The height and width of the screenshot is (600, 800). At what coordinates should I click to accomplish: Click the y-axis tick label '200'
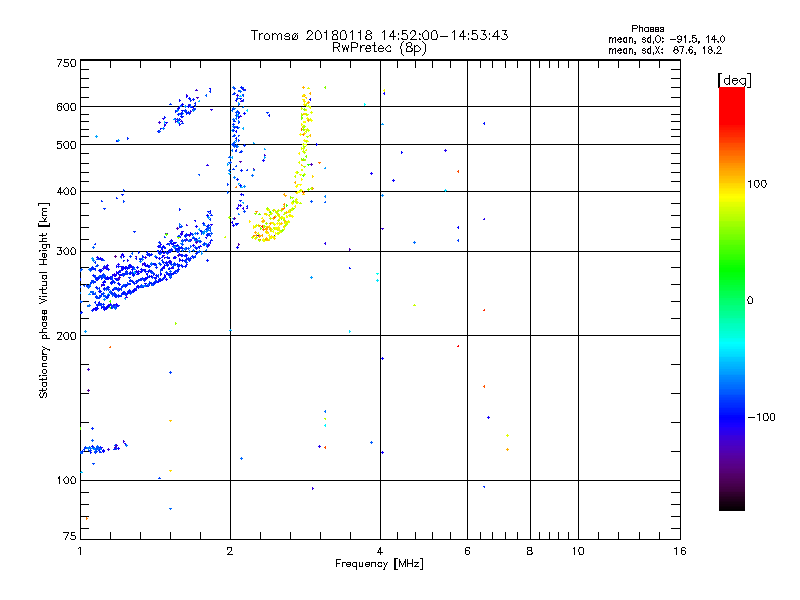point(67,336)
